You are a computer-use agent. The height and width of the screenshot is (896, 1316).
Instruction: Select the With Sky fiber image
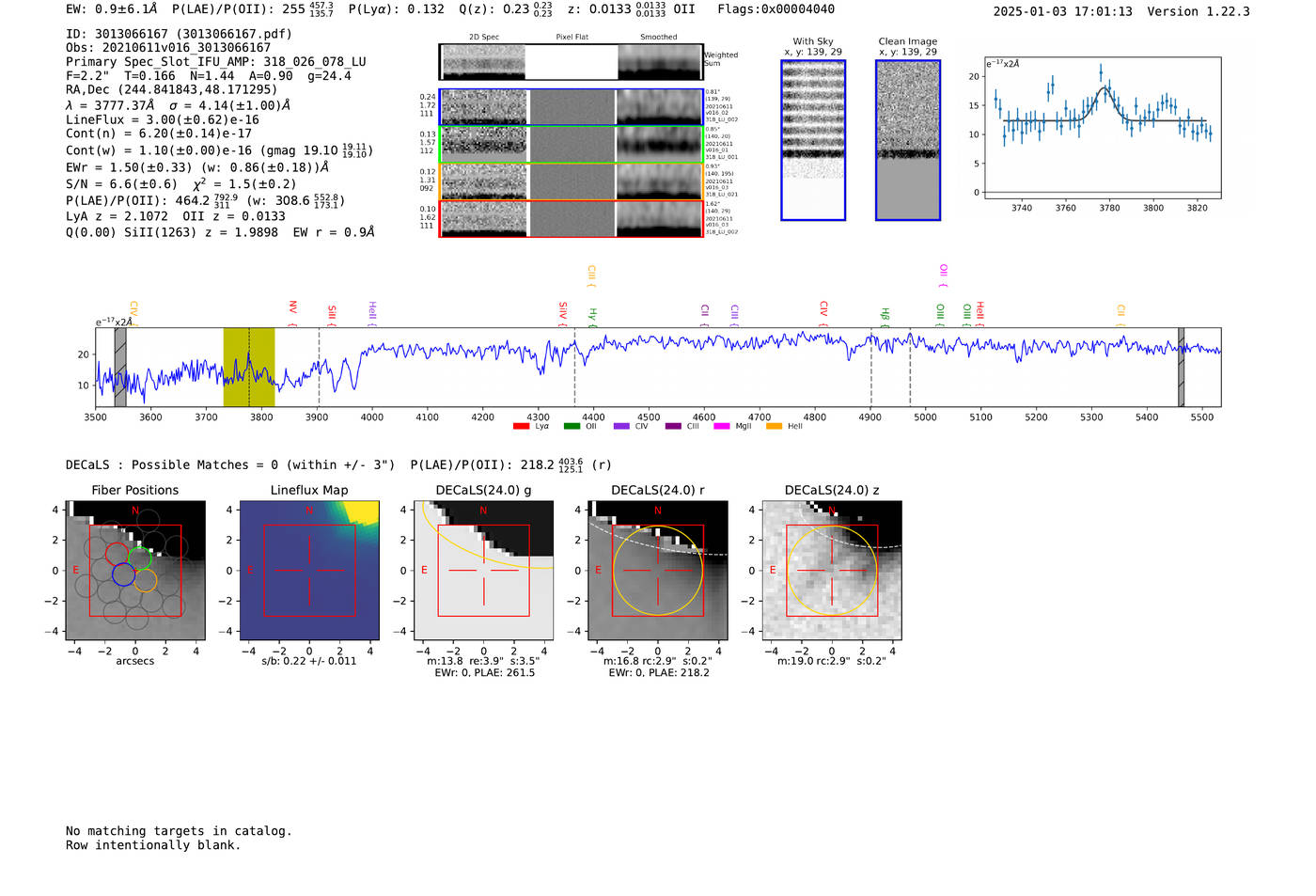(x=813, y=140)
